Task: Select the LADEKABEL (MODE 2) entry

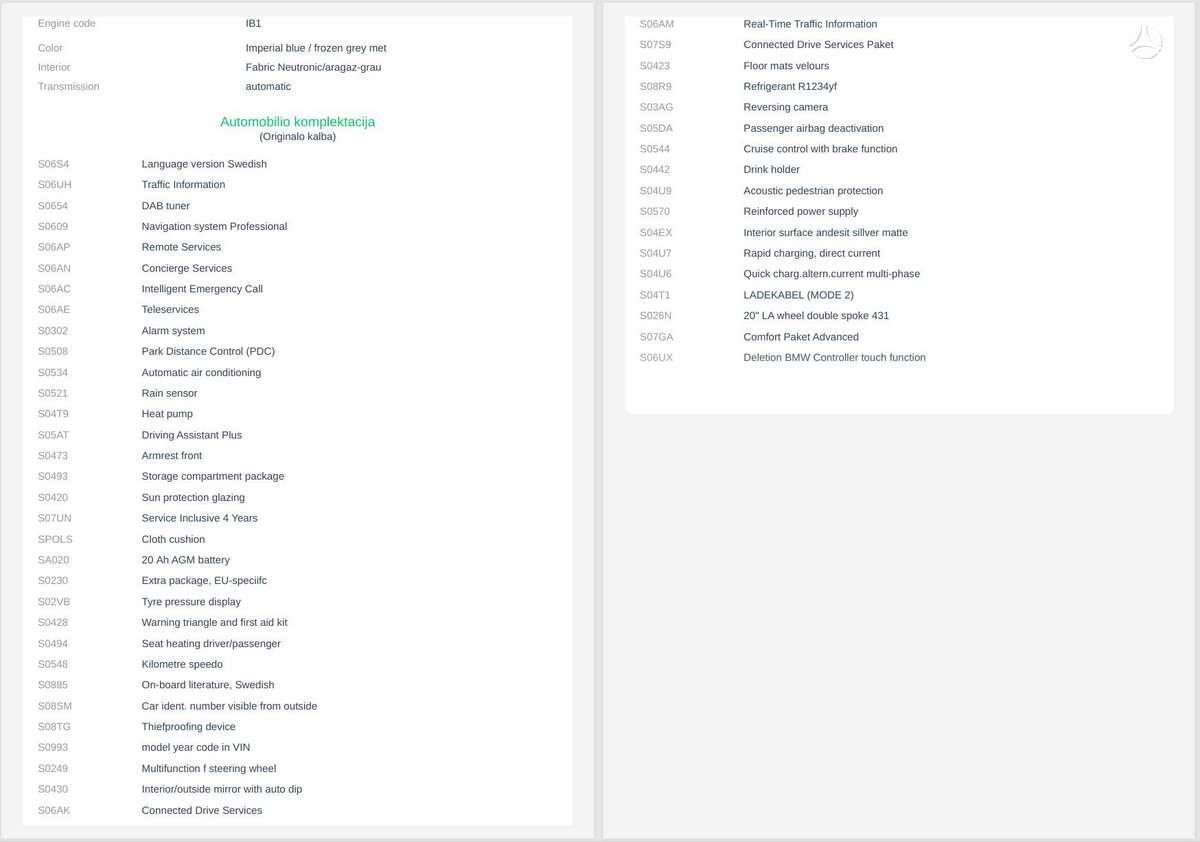Action: pyautogui.click(x=798, y=295)
